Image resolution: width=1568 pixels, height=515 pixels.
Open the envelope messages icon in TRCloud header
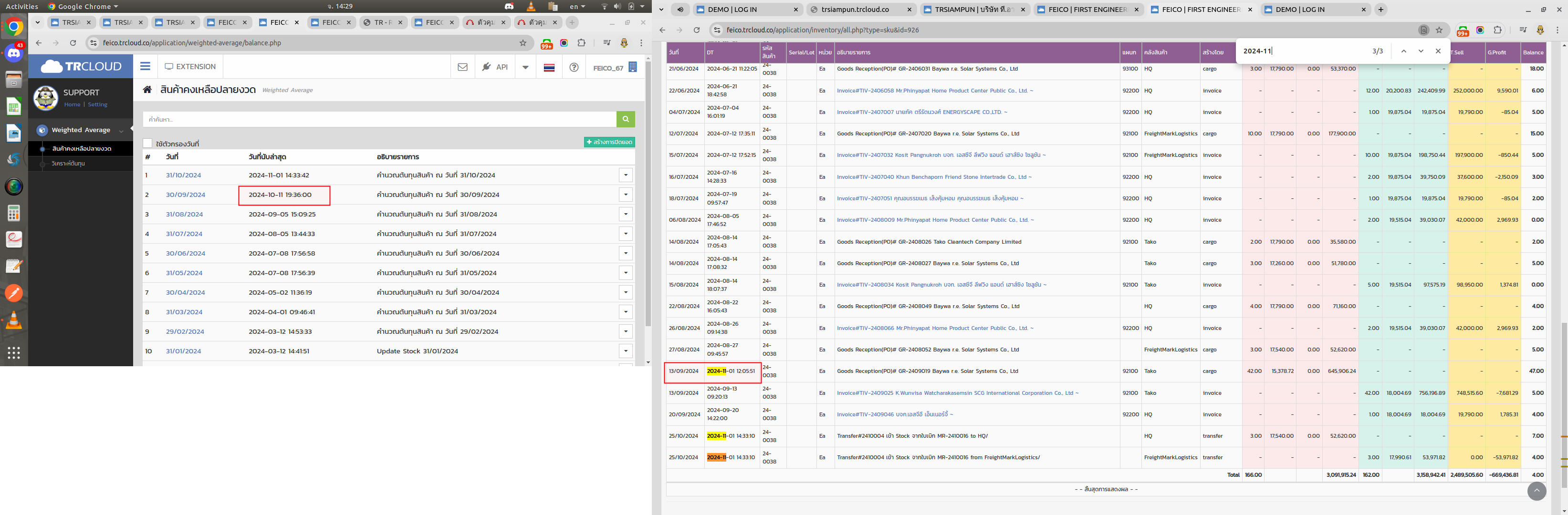462,67
